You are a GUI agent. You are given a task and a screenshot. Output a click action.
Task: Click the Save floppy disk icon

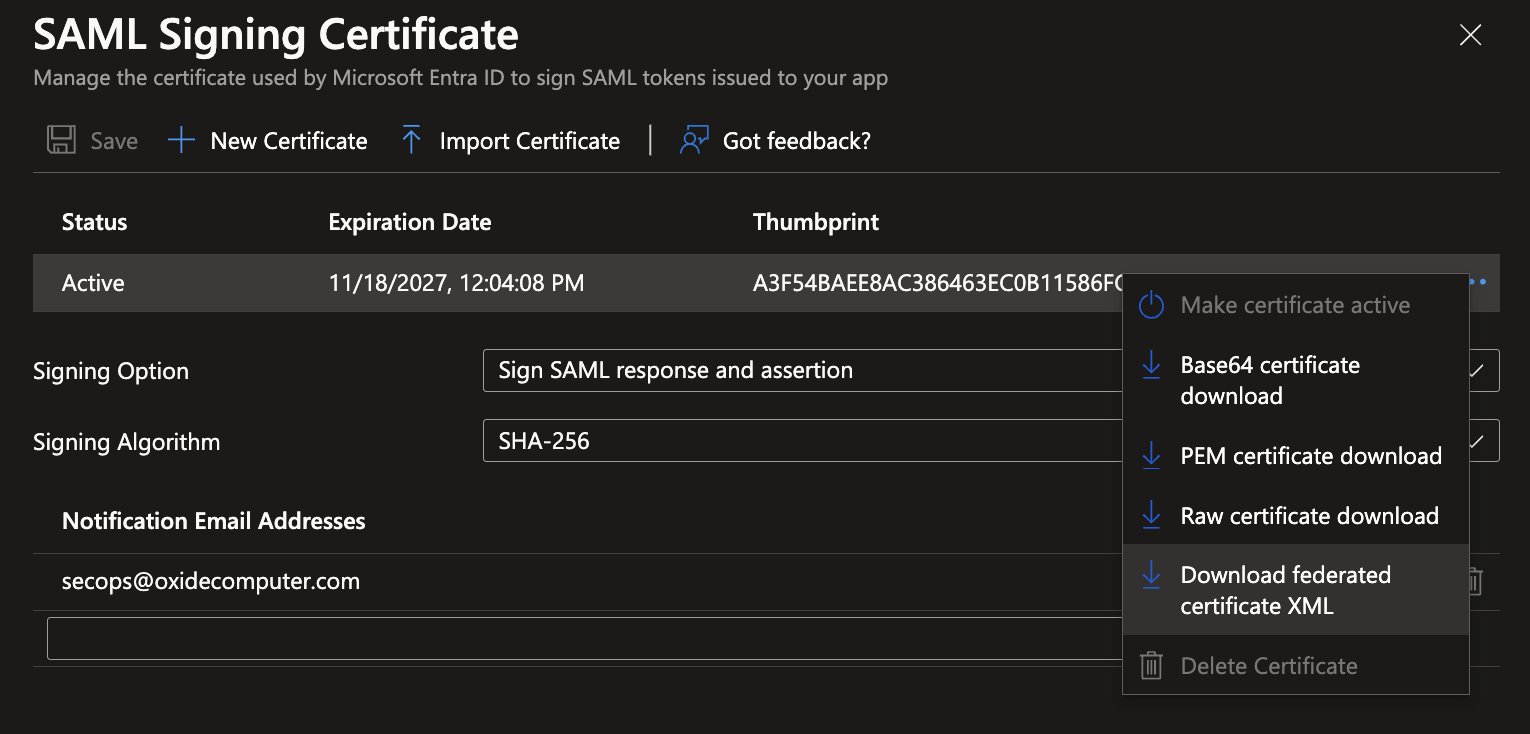[62, 141]
